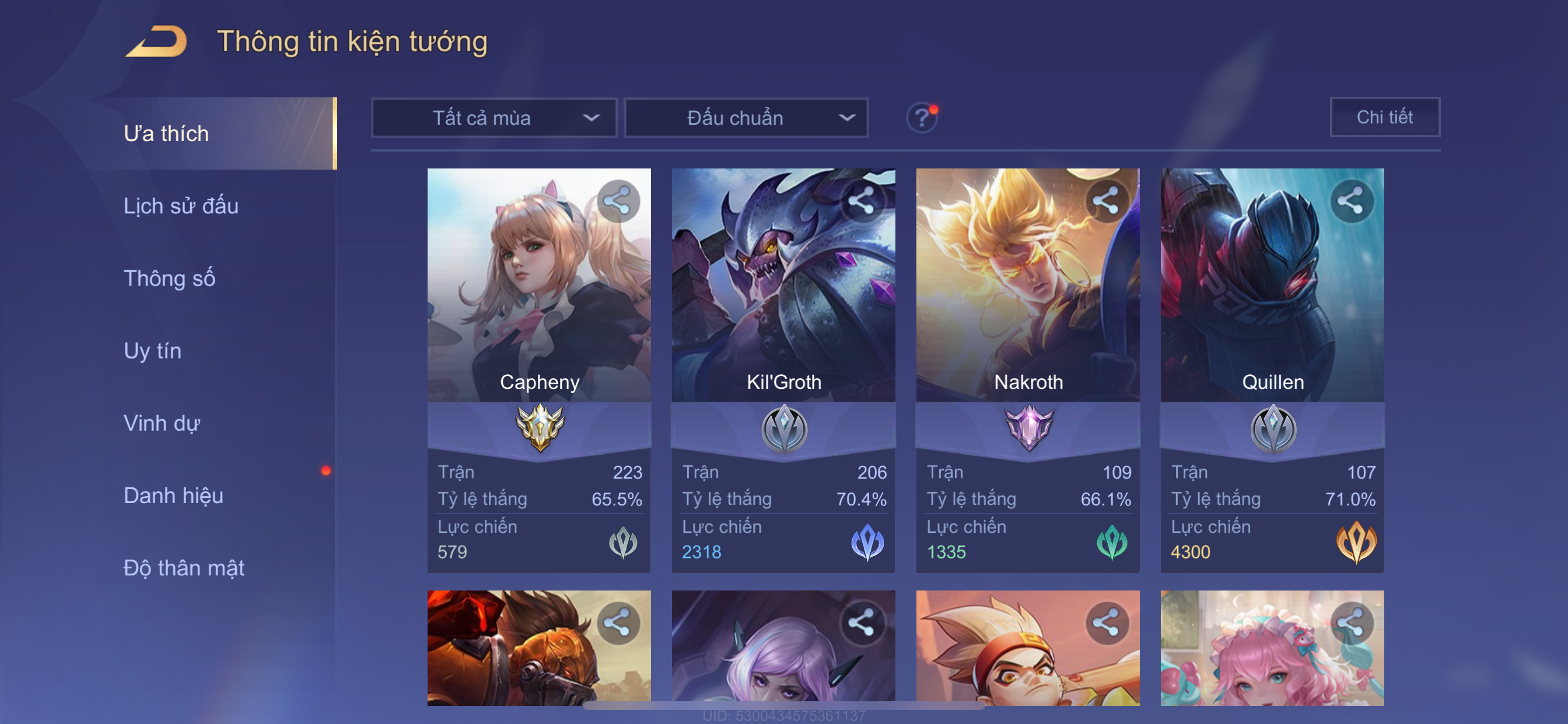Switch to the Lịch sử đấu tab

point(181,206)
